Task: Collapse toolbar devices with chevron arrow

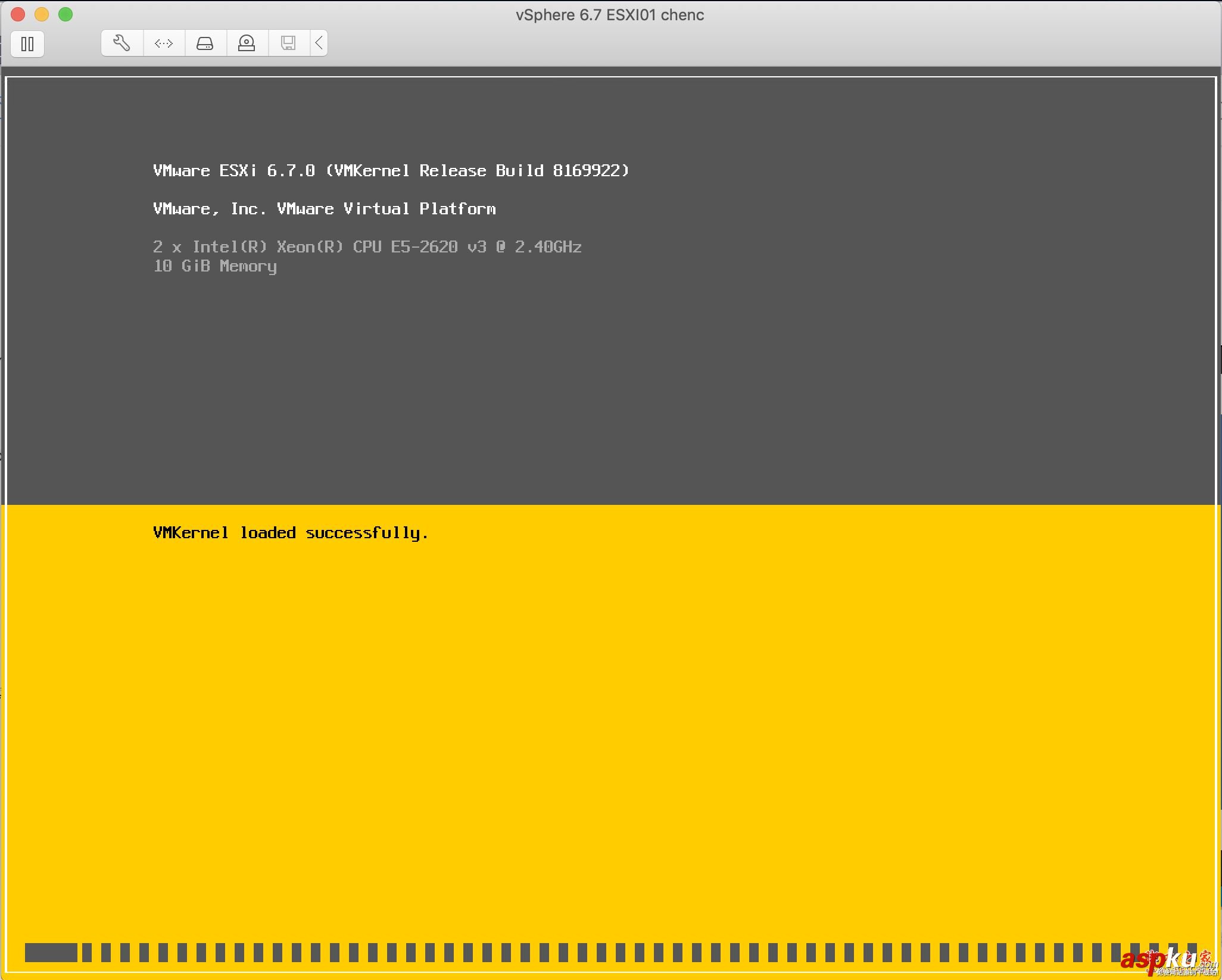Action: coord(319,43)
